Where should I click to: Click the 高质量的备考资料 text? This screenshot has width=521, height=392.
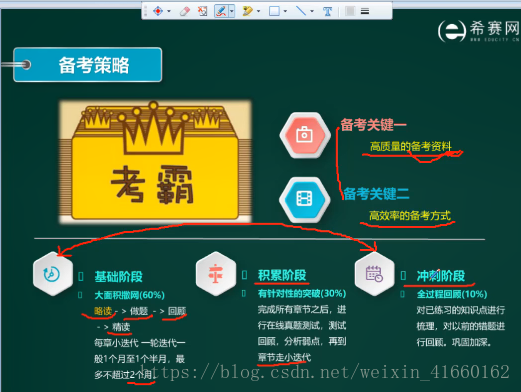(411, 146)
